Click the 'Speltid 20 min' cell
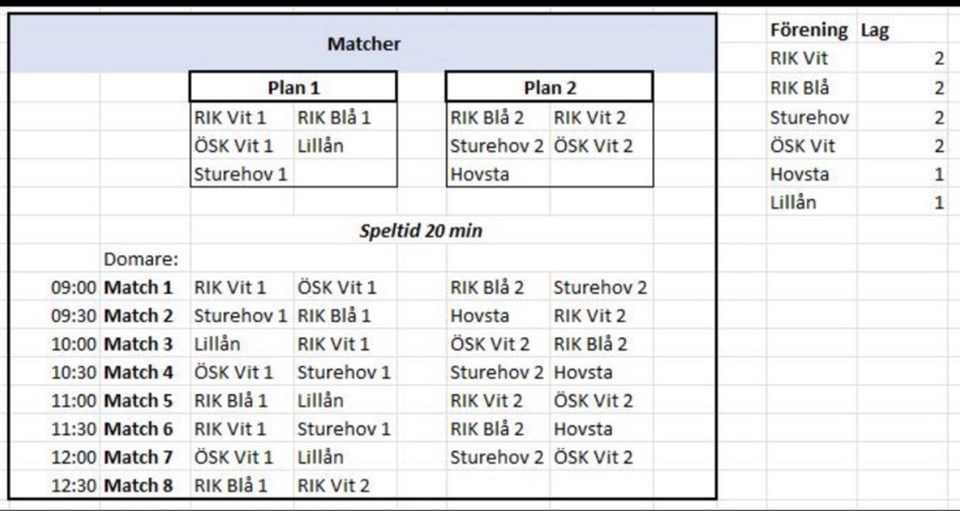The width and height of the screenshot is (960, 511). [421, 230]
